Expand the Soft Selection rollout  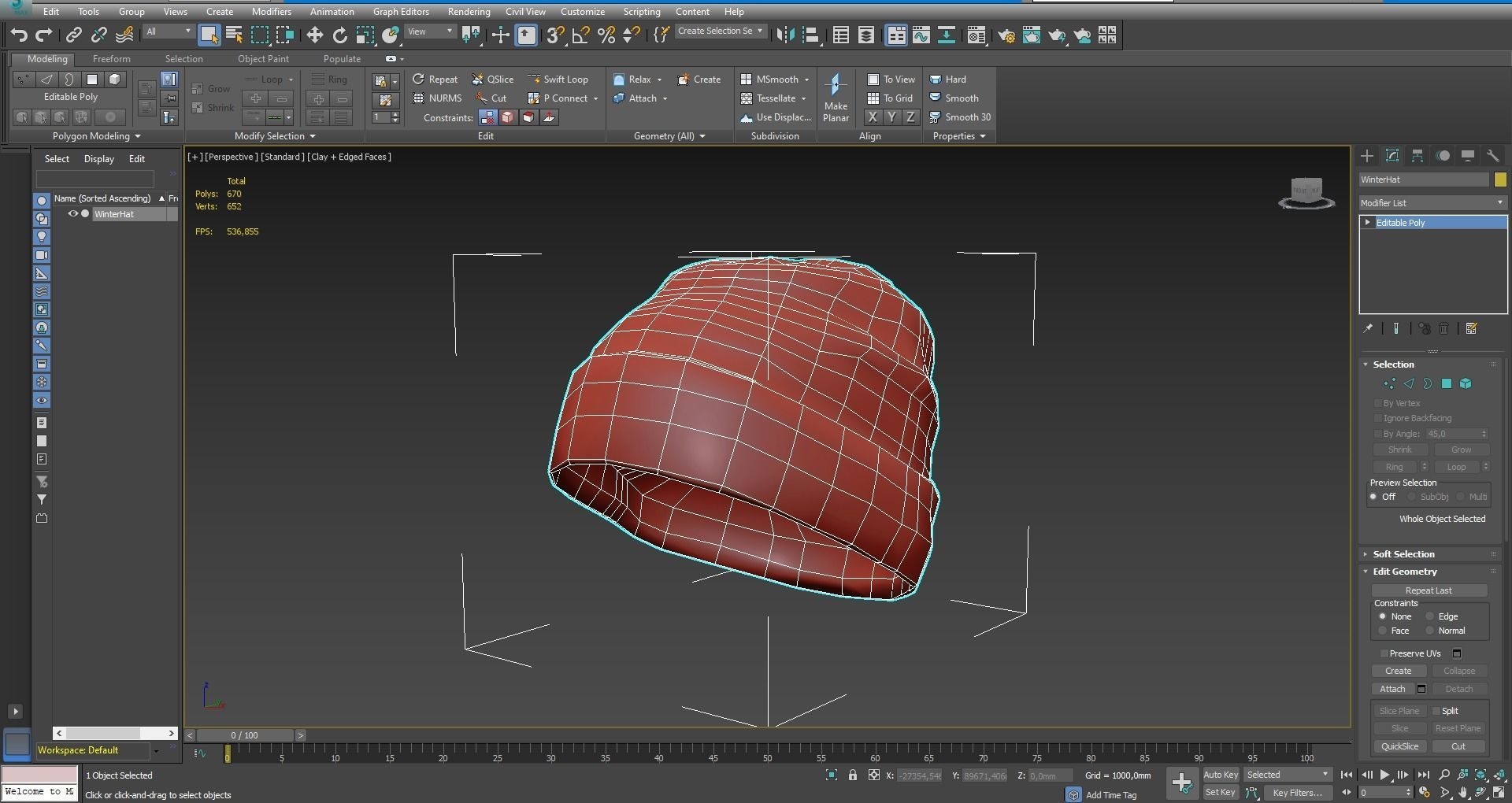[x=1403, y=554]
